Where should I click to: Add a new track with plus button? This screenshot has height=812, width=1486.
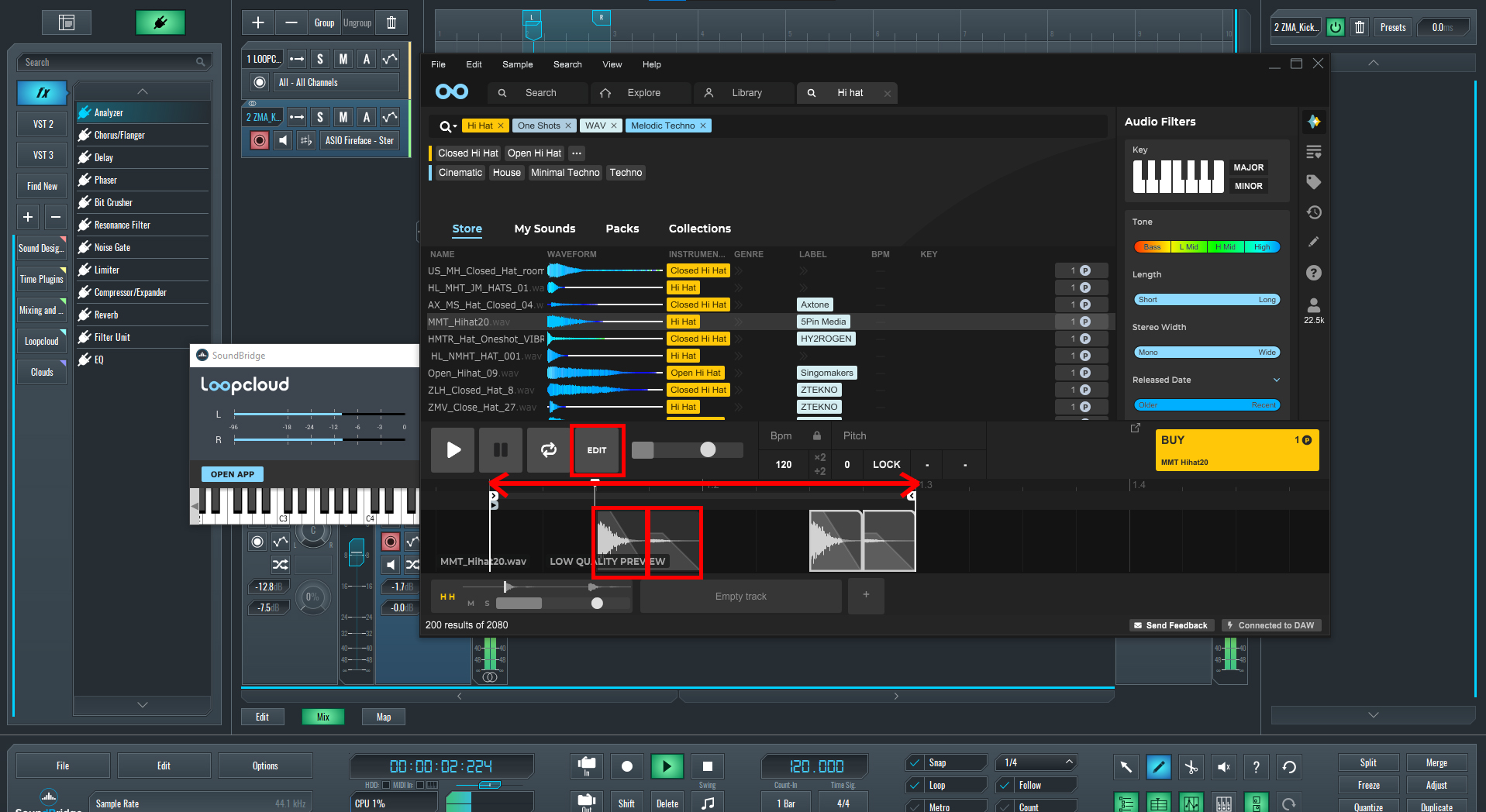[866, 595]
